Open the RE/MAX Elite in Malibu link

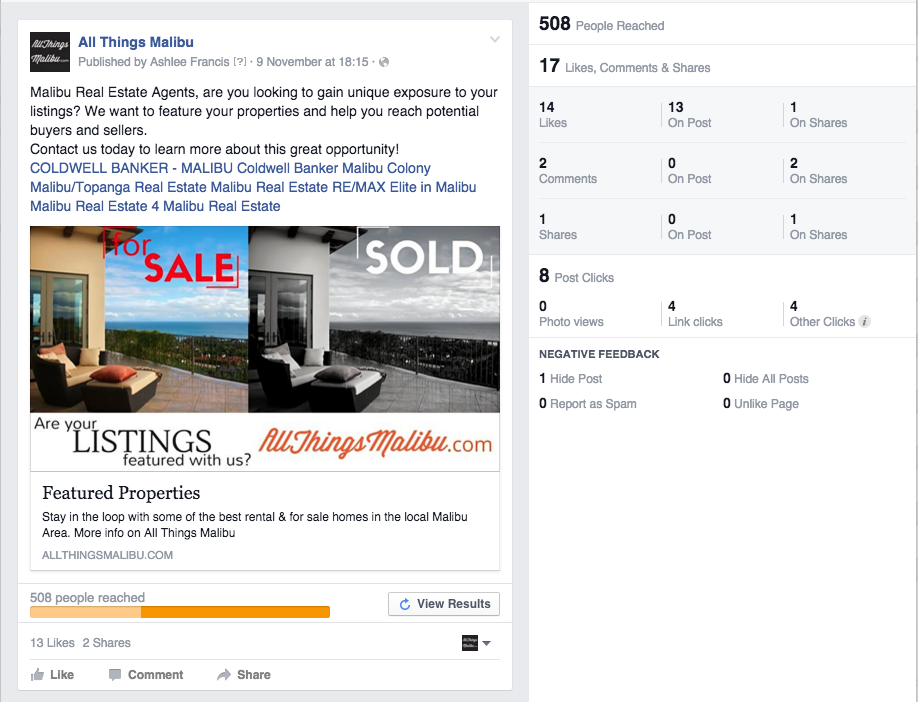[409, 187]
